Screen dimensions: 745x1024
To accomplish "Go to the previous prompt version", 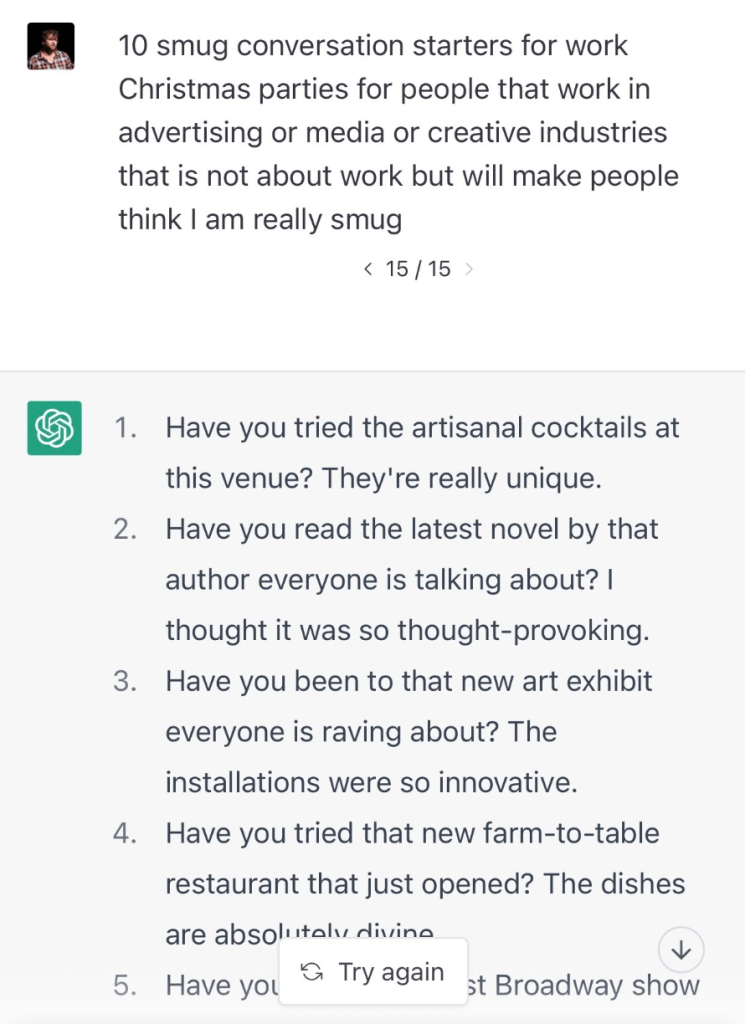I will click(368, 269).
